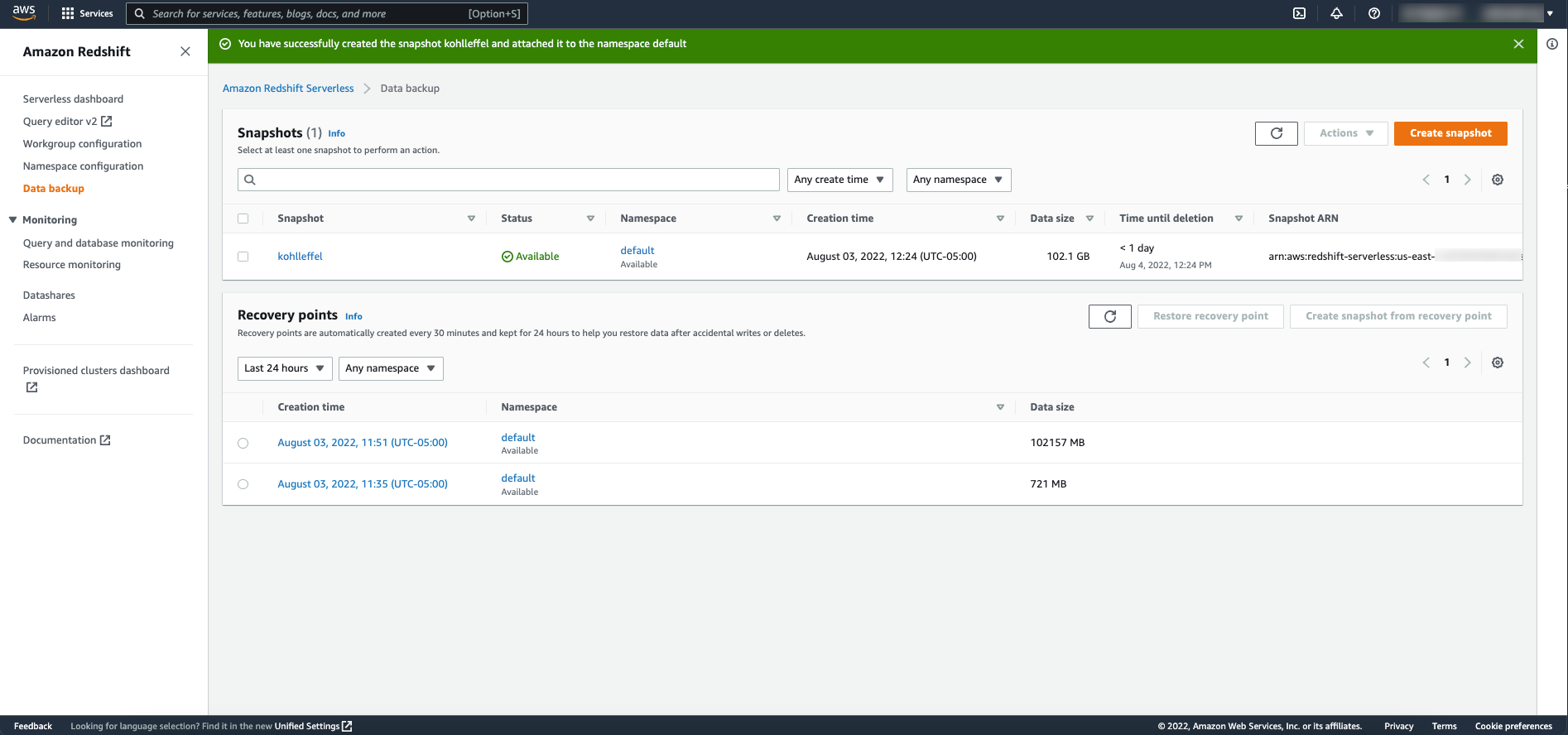Image resolution: width=1568 pixels, height=735 pixels.
Task: Click the Feedback link in footer
Action: [33, 726]
